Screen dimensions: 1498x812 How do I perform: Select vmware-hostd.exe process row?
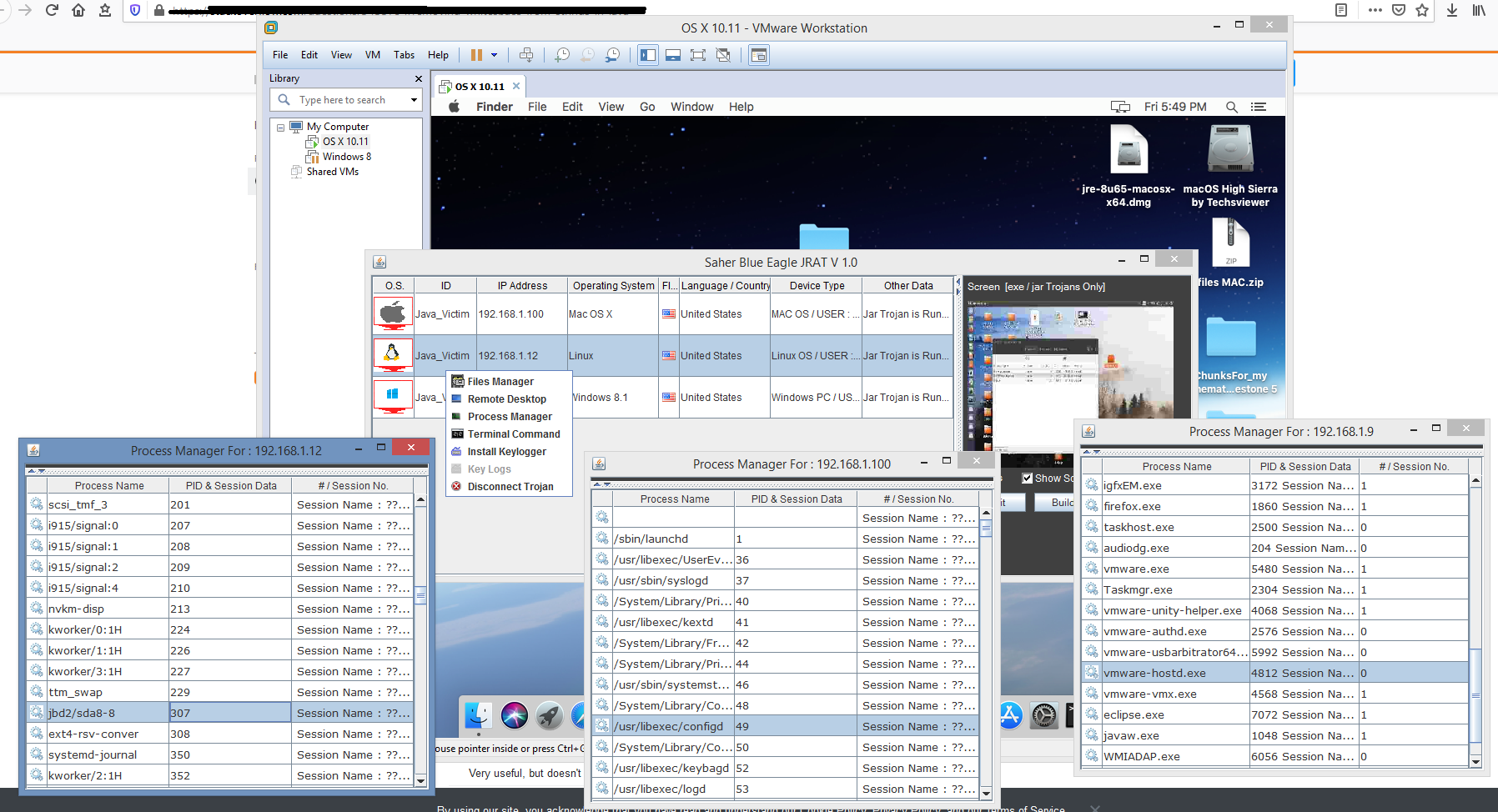(x=1274, y=673)
